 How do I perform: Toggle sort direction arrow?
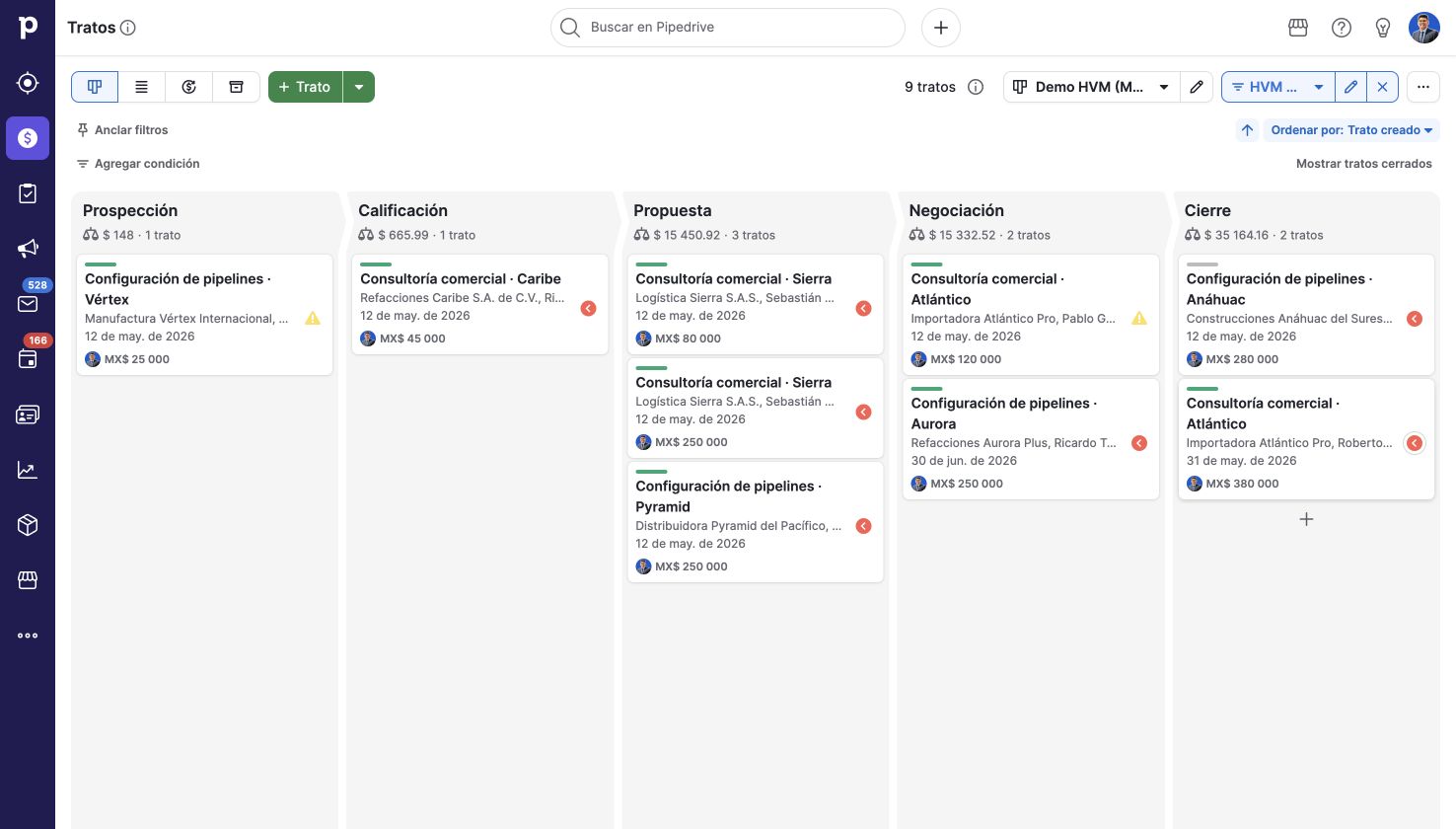1247,130
